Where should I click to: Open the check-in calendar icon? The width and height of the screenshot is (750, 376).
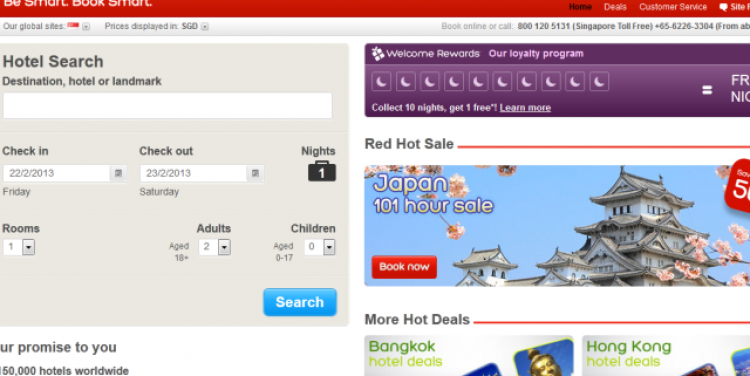tap(118, 173)
